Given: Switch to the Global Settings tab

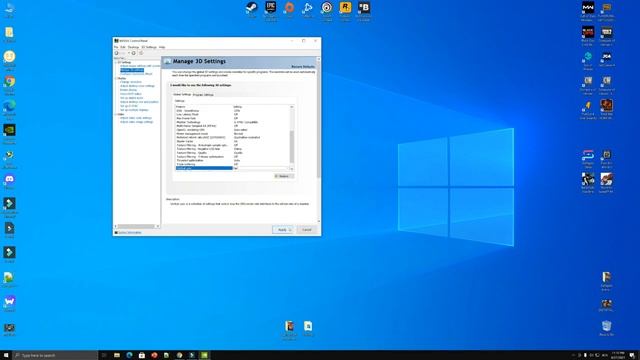Looking at the screenshot, I should click(x=182, y=94).
